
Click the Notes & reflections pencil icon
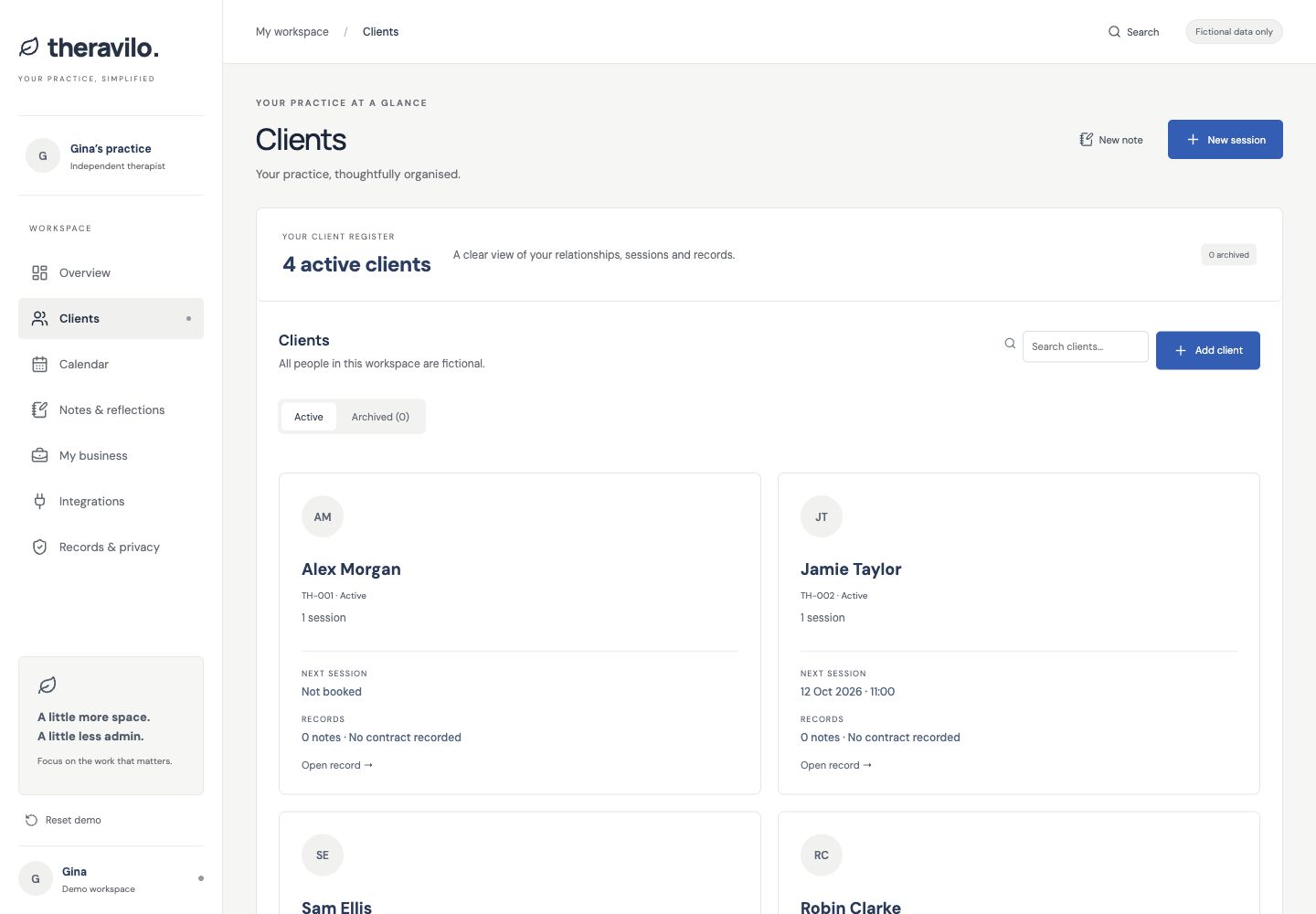pyautogui.click(x=39, y=409)
